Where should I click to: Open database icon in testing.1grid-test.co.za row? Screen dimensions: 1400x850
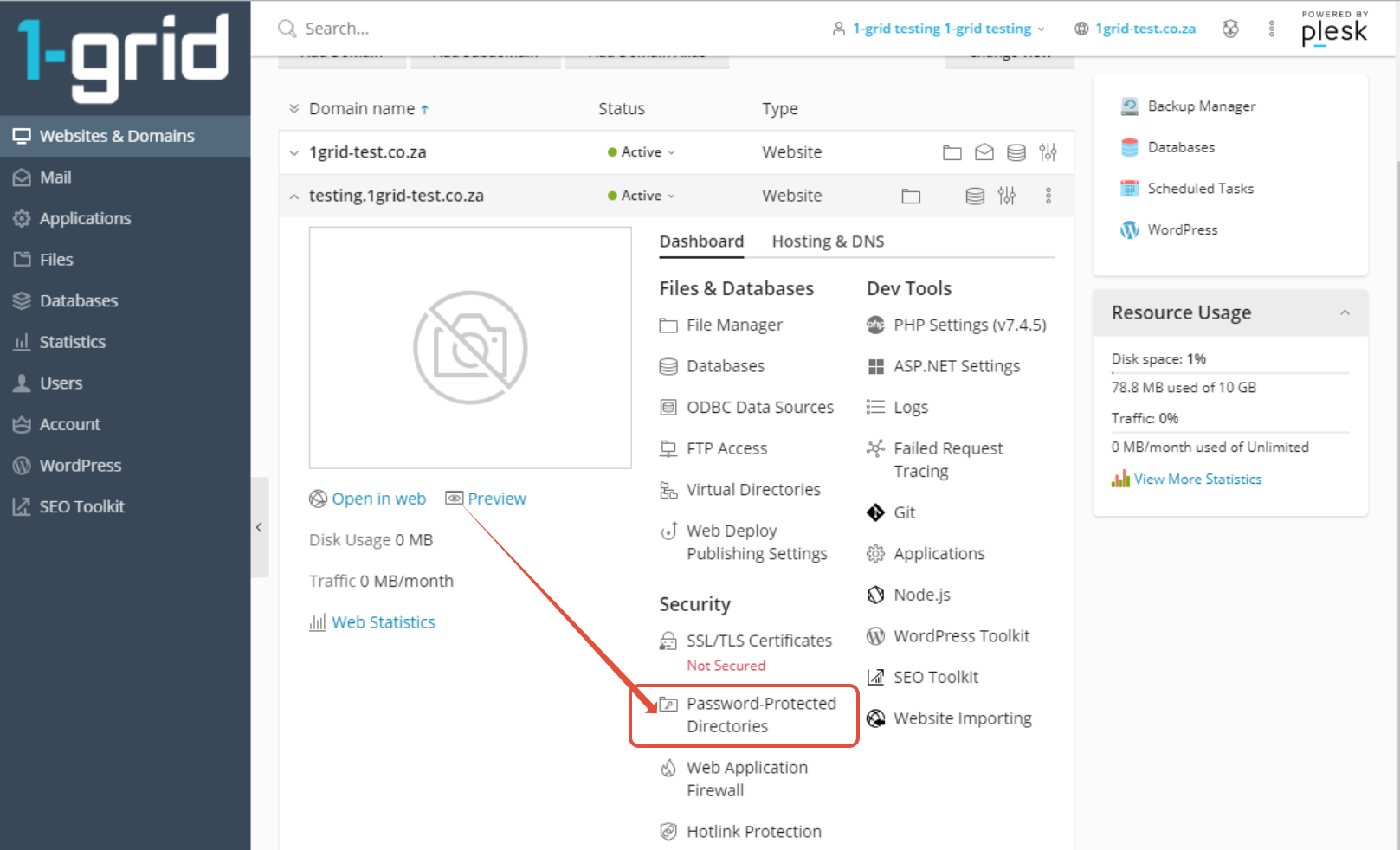[975, 196]
